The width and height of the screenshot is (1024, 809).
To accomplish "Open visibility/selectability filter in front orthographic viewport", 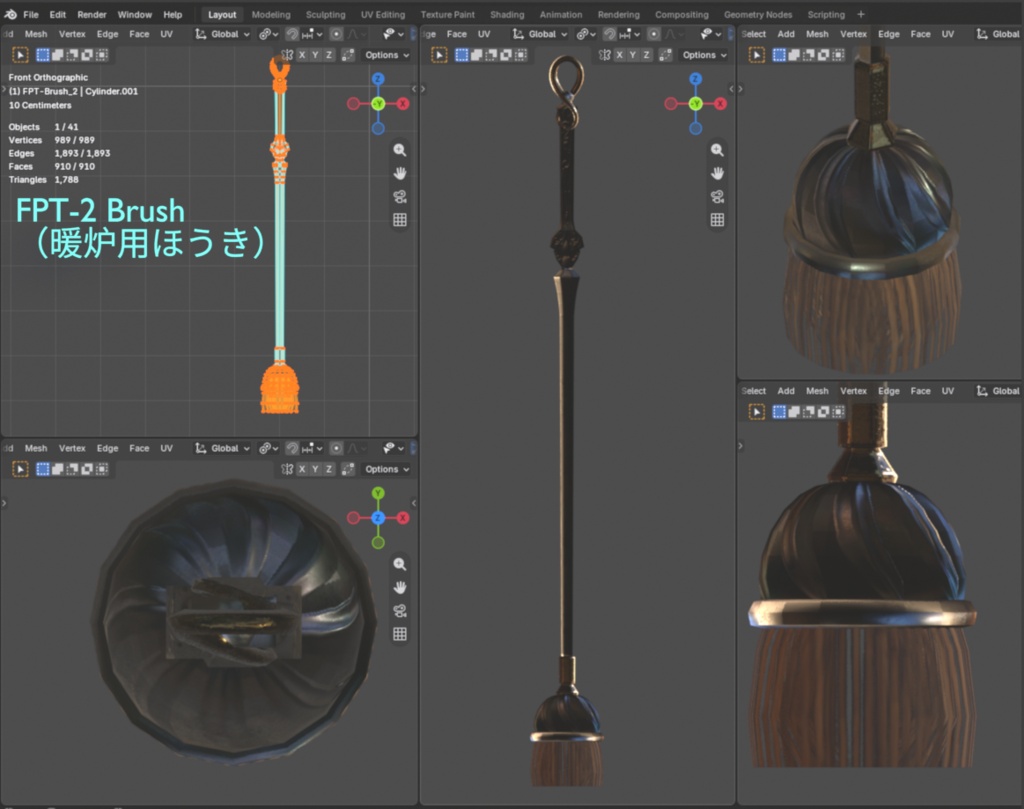I will (x=392, y=34).
